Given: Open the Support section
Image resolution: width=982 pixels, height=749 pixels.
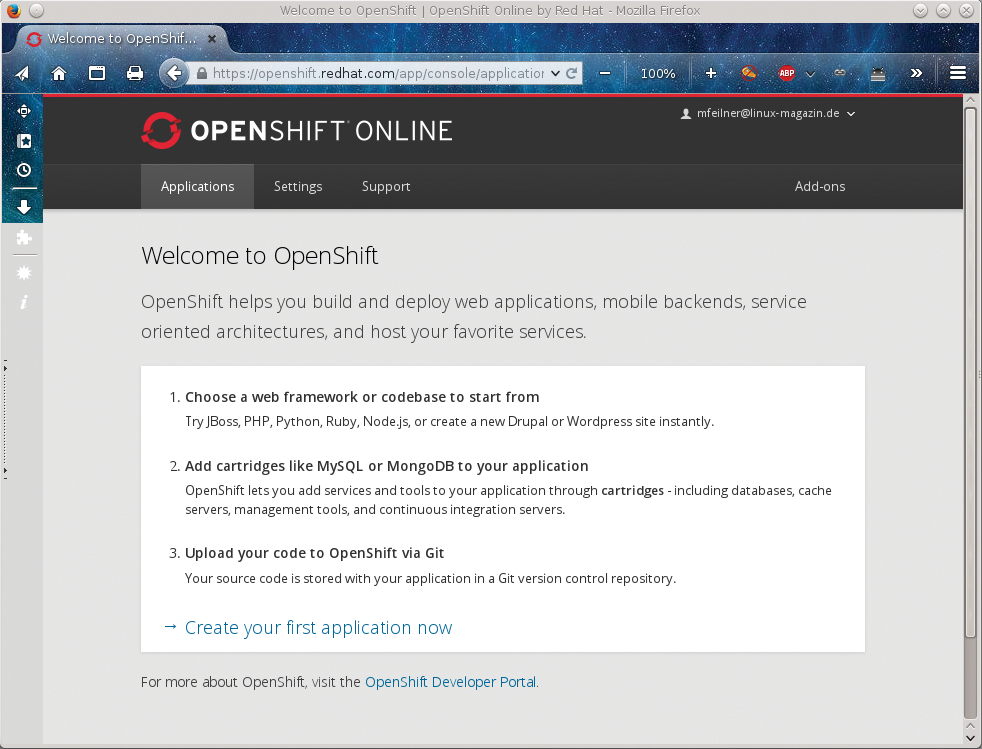Looking at the screenshot, I should 386,186.
